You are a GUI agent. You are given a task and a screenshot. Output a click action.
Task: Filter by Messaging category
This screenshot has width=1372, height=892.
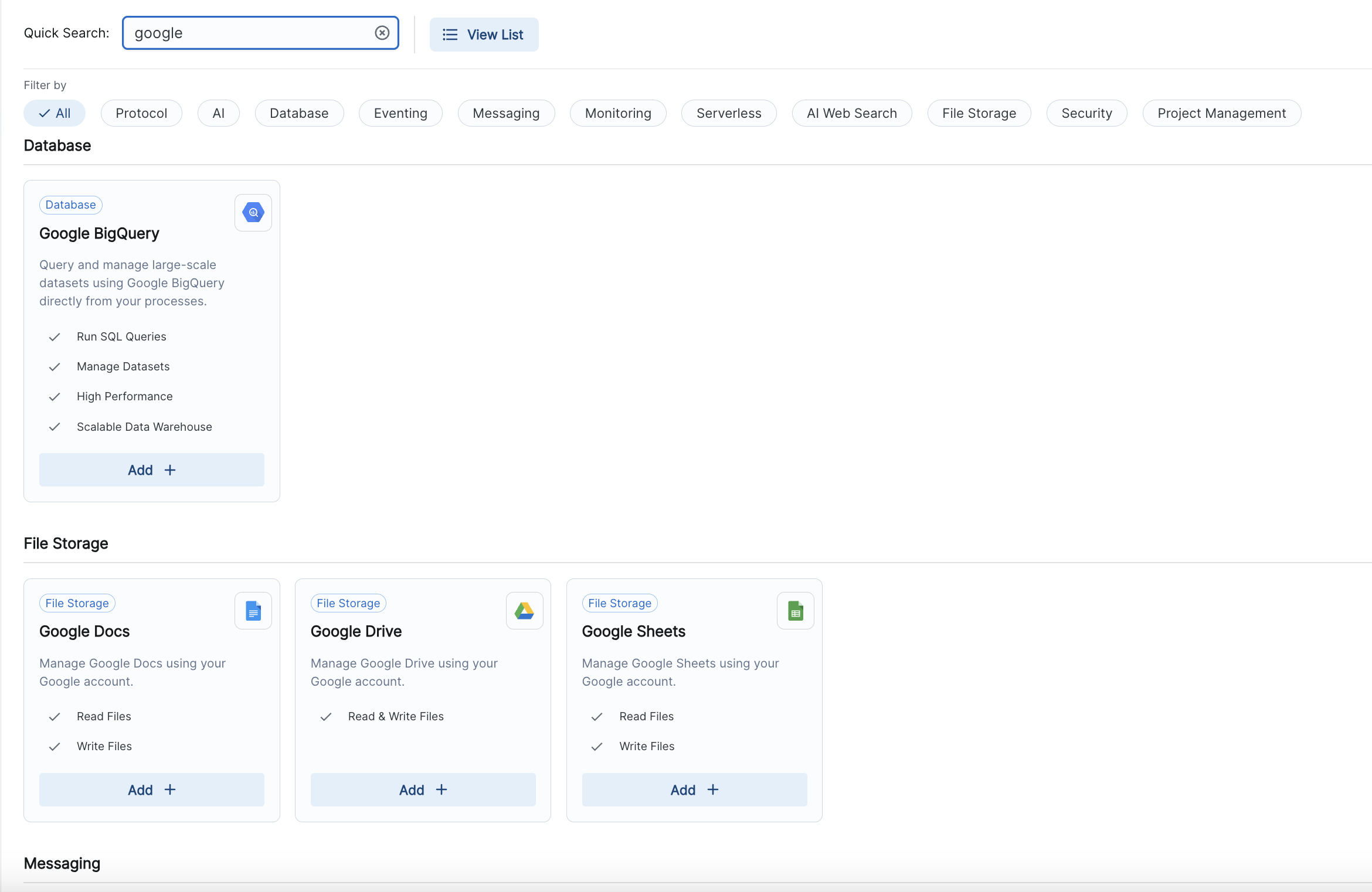point(506,113)
